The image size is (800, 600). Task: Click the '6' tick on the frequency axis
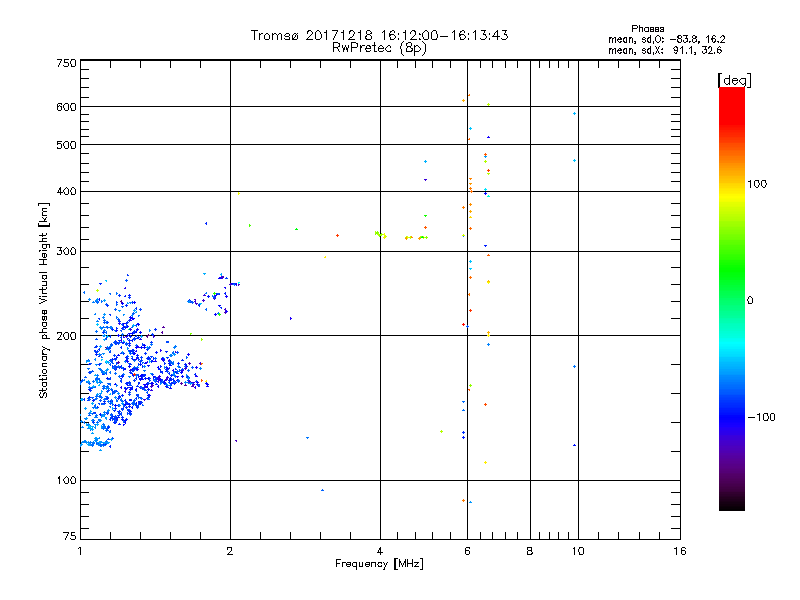467,551
